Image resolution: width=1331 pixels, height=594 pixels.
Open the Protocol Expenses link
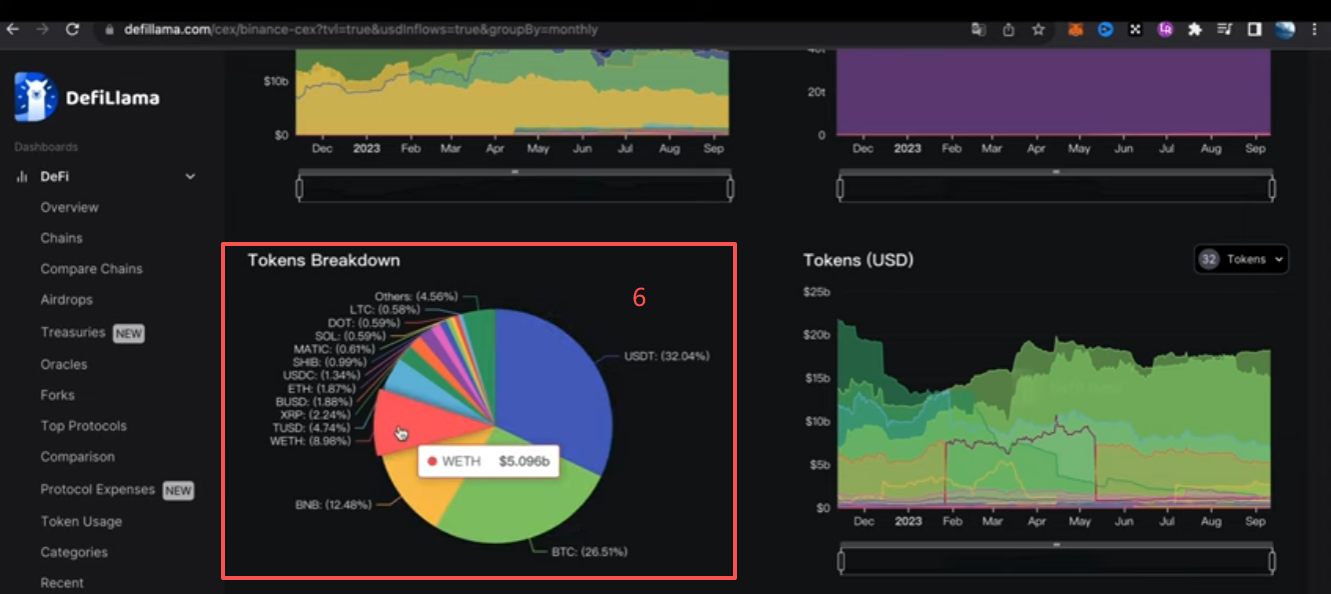pos(97,489)
